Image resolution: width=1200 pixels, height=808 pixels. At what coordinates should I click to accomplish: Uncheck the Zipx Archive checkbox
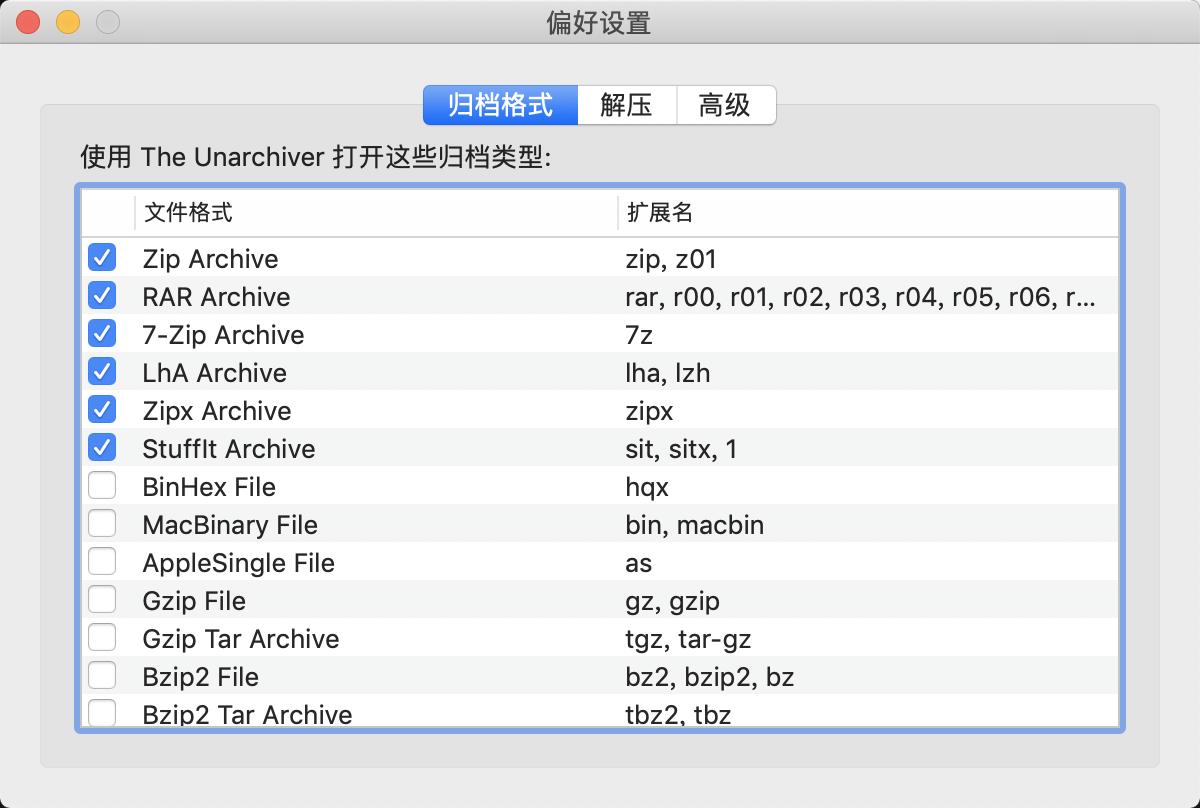[102, 410]
